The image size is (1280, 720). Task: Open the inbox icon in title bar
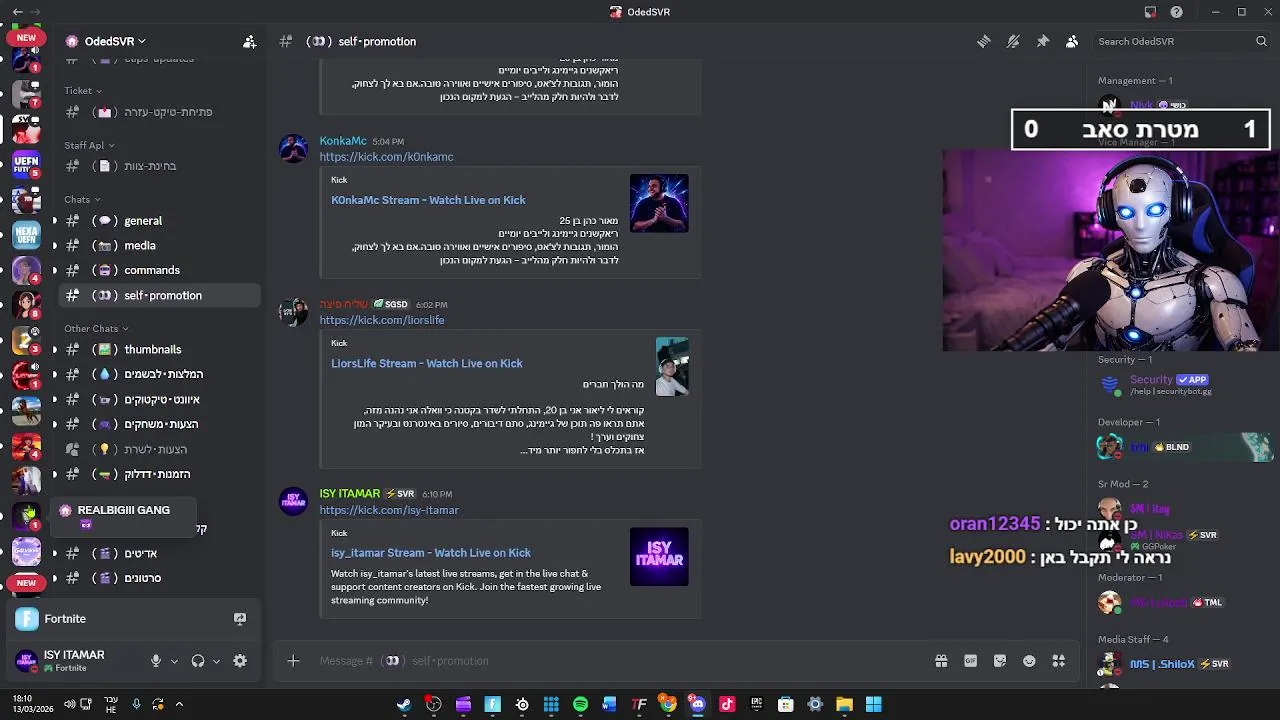(1150, 12)
